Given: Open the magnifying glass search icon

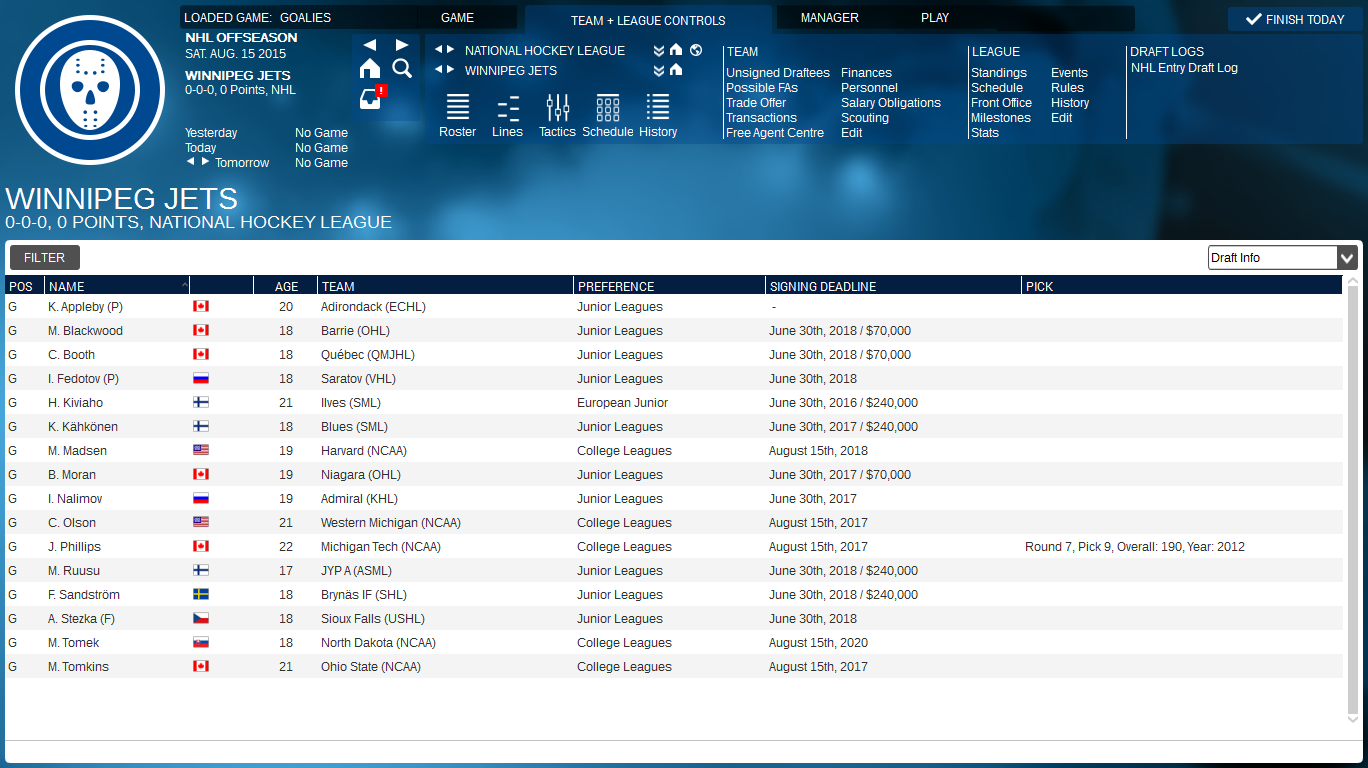Looking at the screenshot, I should (x=402, y=68).
